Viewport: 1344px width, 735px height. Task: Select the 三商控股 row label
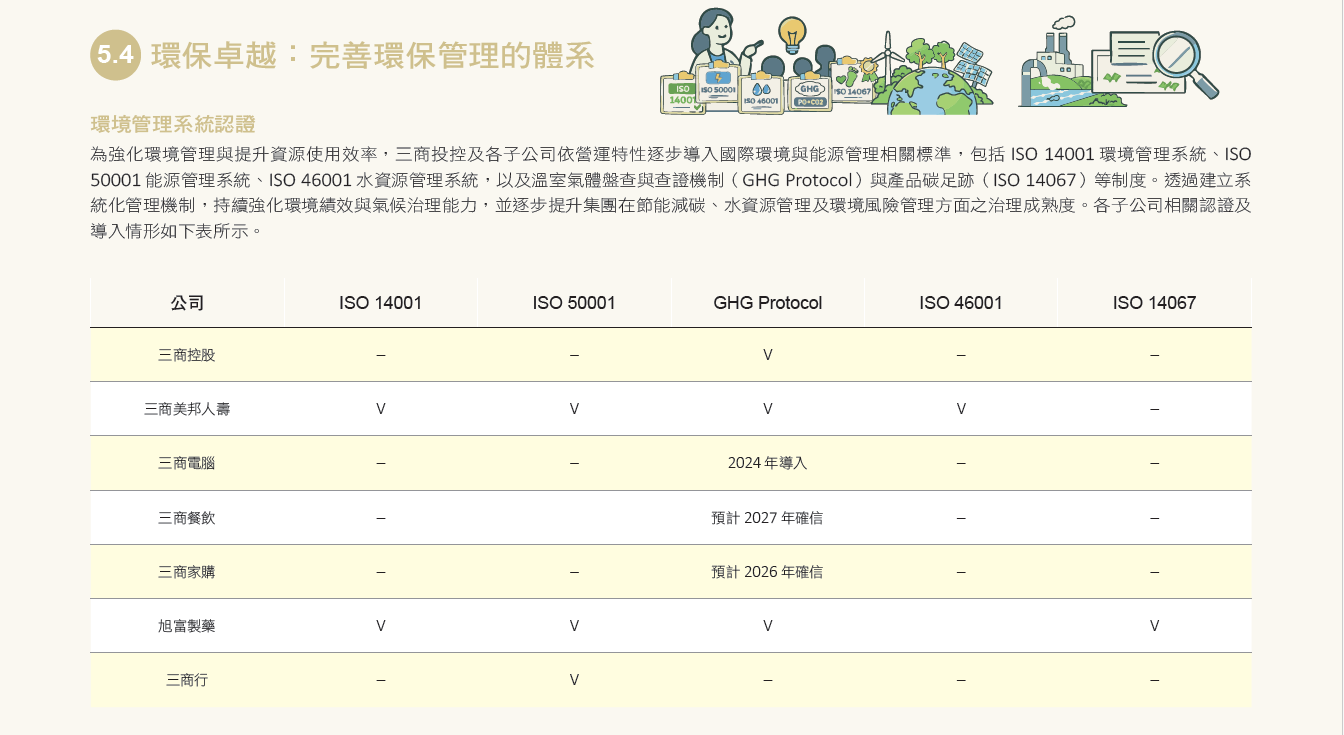[187, 355]
